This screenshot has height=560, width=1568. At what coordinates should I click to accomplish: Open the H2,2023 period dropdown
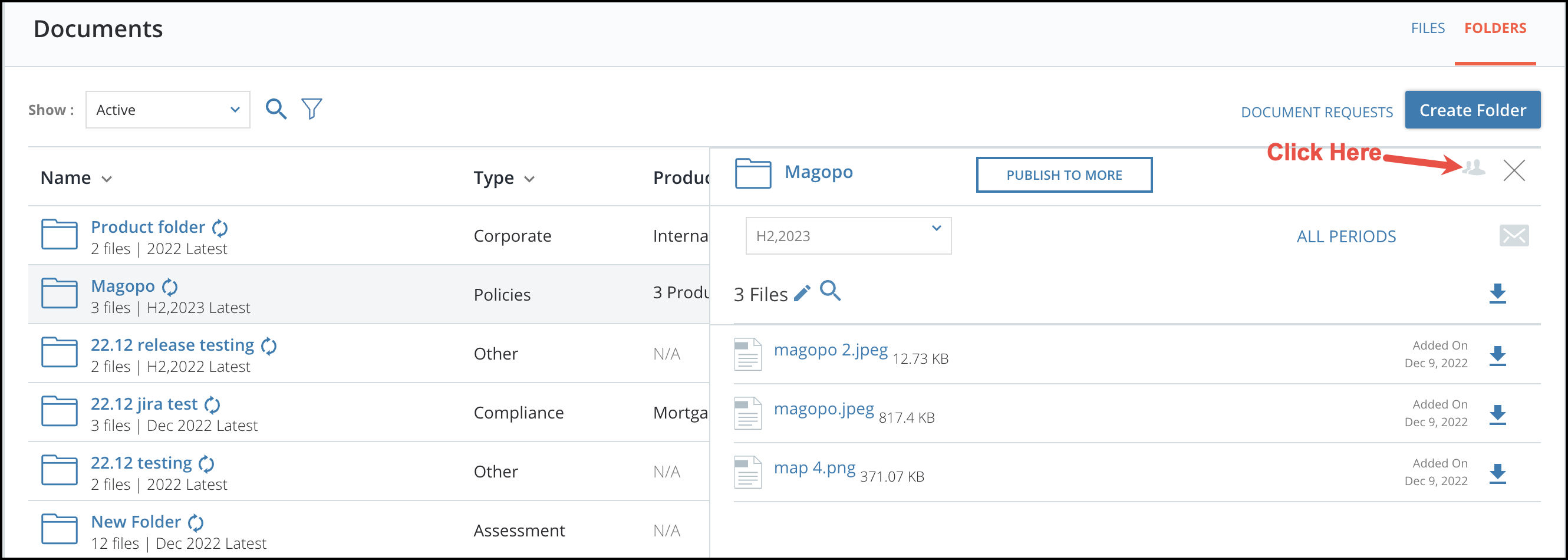click(848, 236)
